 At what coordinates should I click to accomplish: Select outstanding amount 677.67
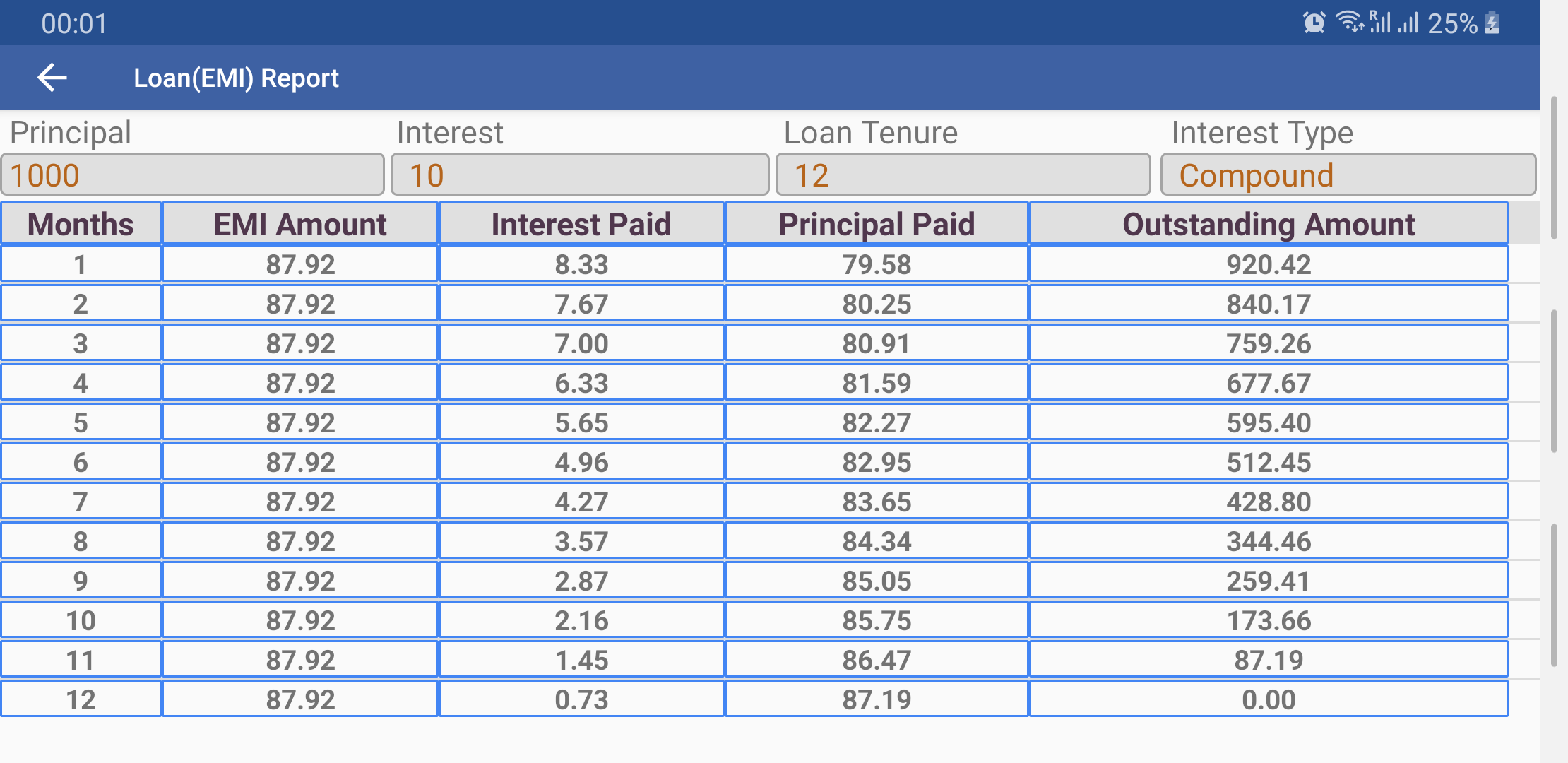click(x=1269, y=383)
